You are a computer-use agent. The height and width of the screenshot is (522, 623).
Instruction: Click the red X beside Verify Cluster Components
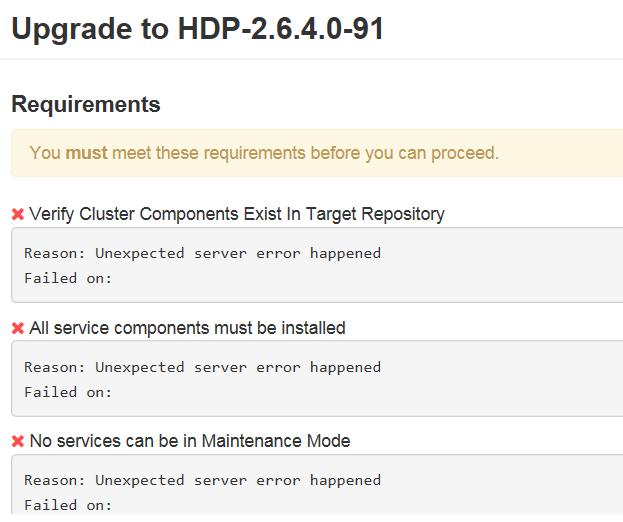pos(18,214)
